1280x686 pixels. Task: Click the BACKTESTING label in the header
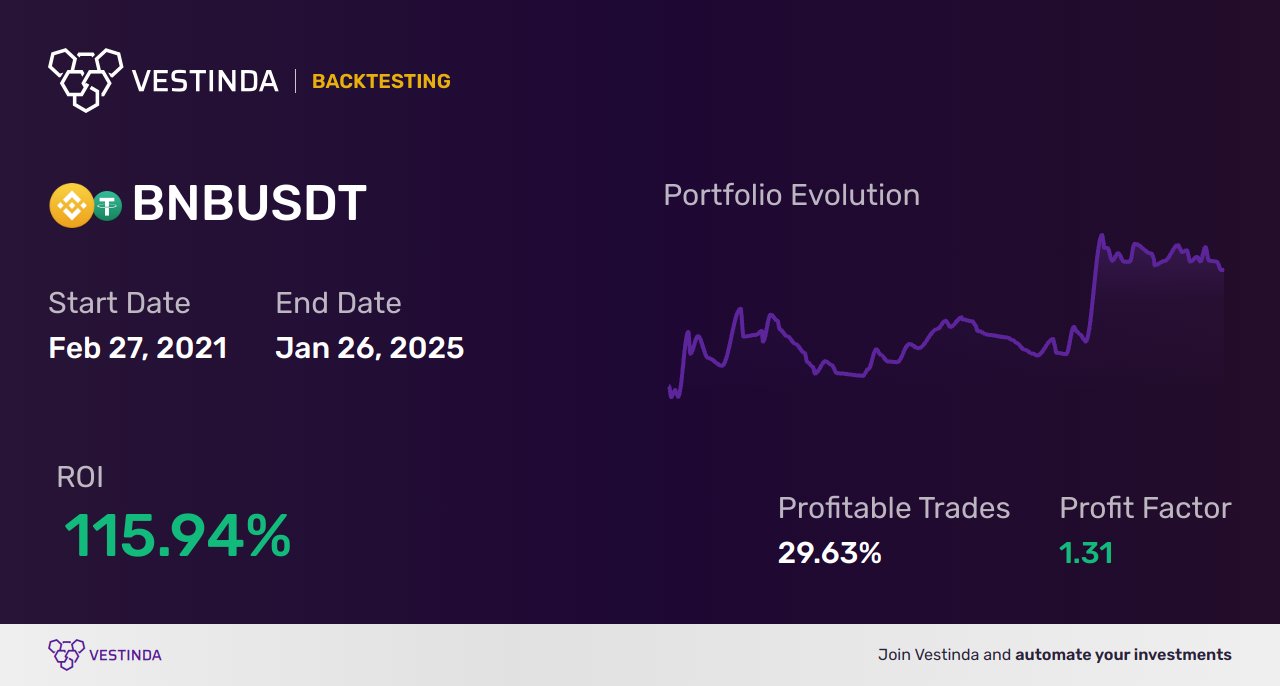click(x=381, y=82)
